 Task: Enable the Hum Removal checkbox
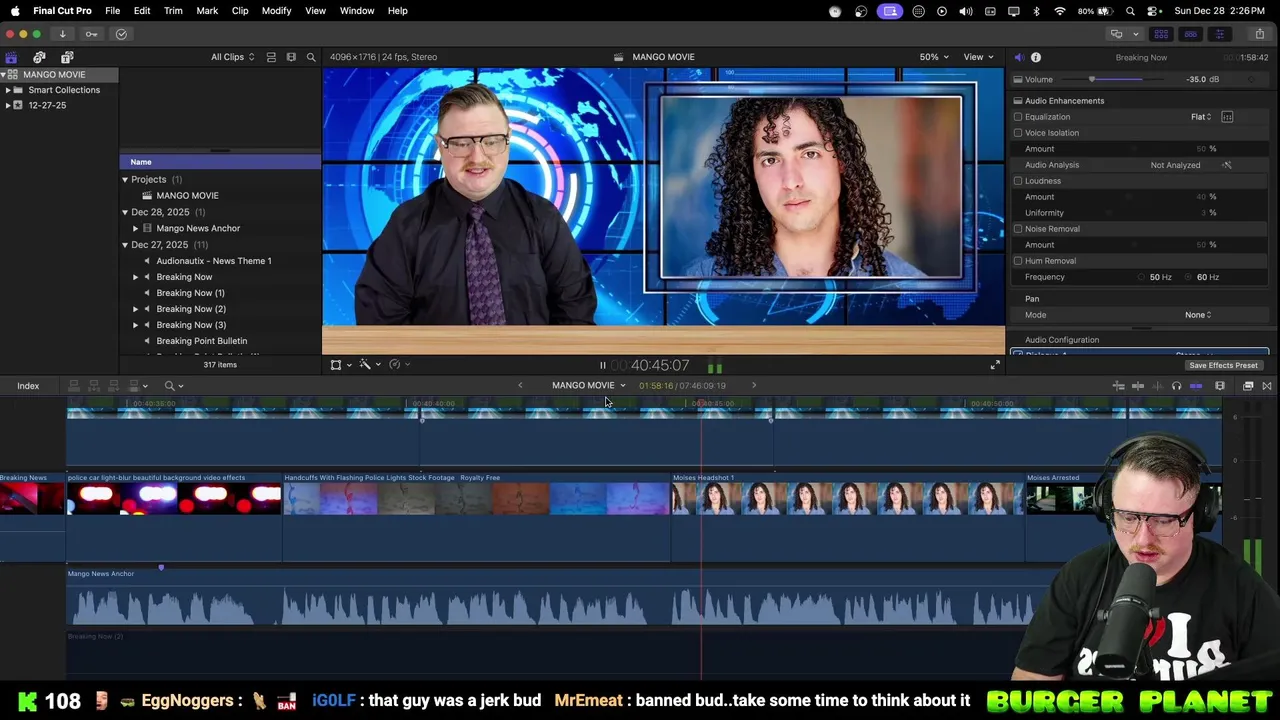1018,261
